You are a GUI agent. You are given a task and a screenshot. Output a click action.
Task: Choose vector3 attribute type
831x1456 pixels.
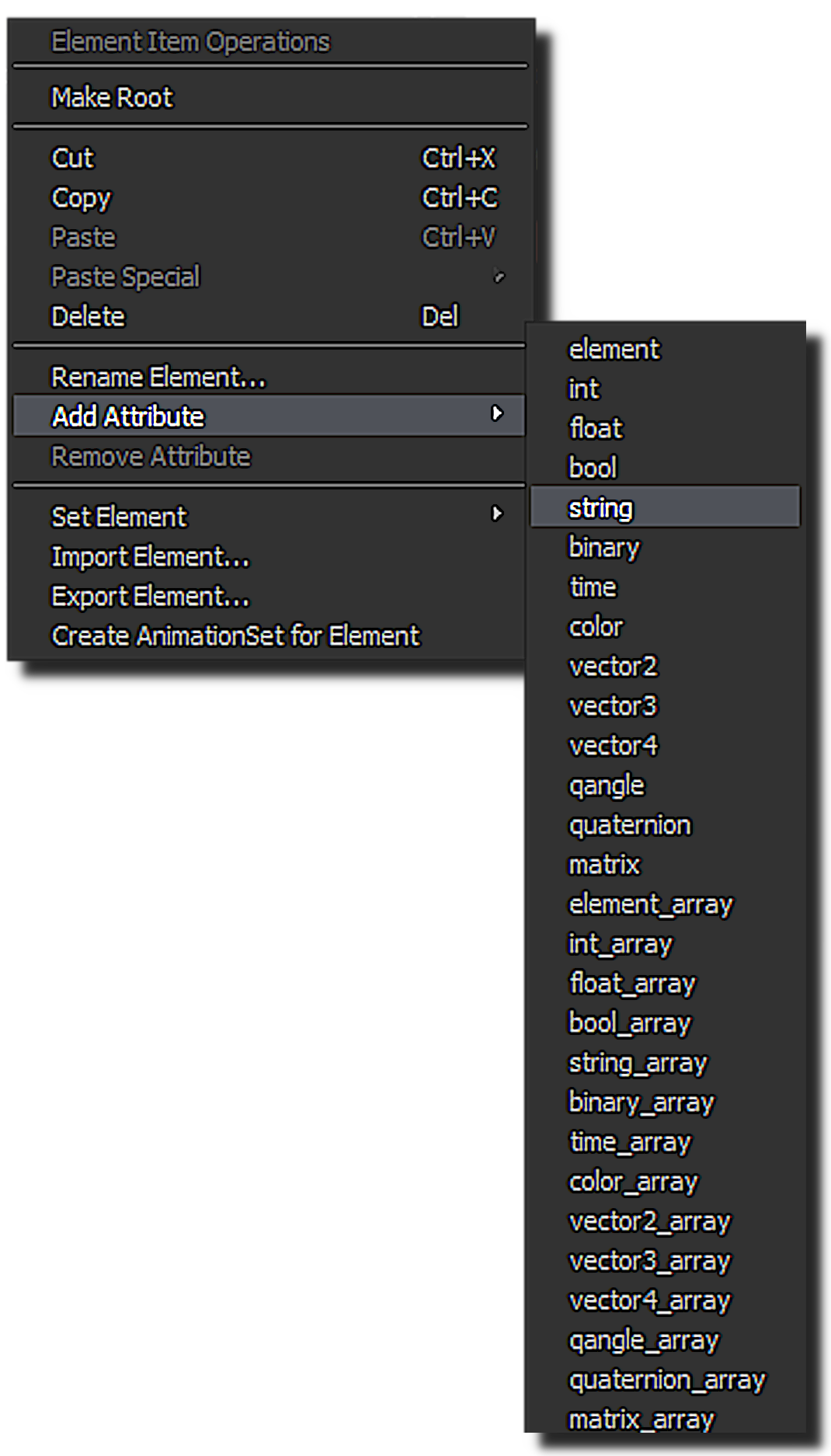pyautogui.click(x=613, y=706)
